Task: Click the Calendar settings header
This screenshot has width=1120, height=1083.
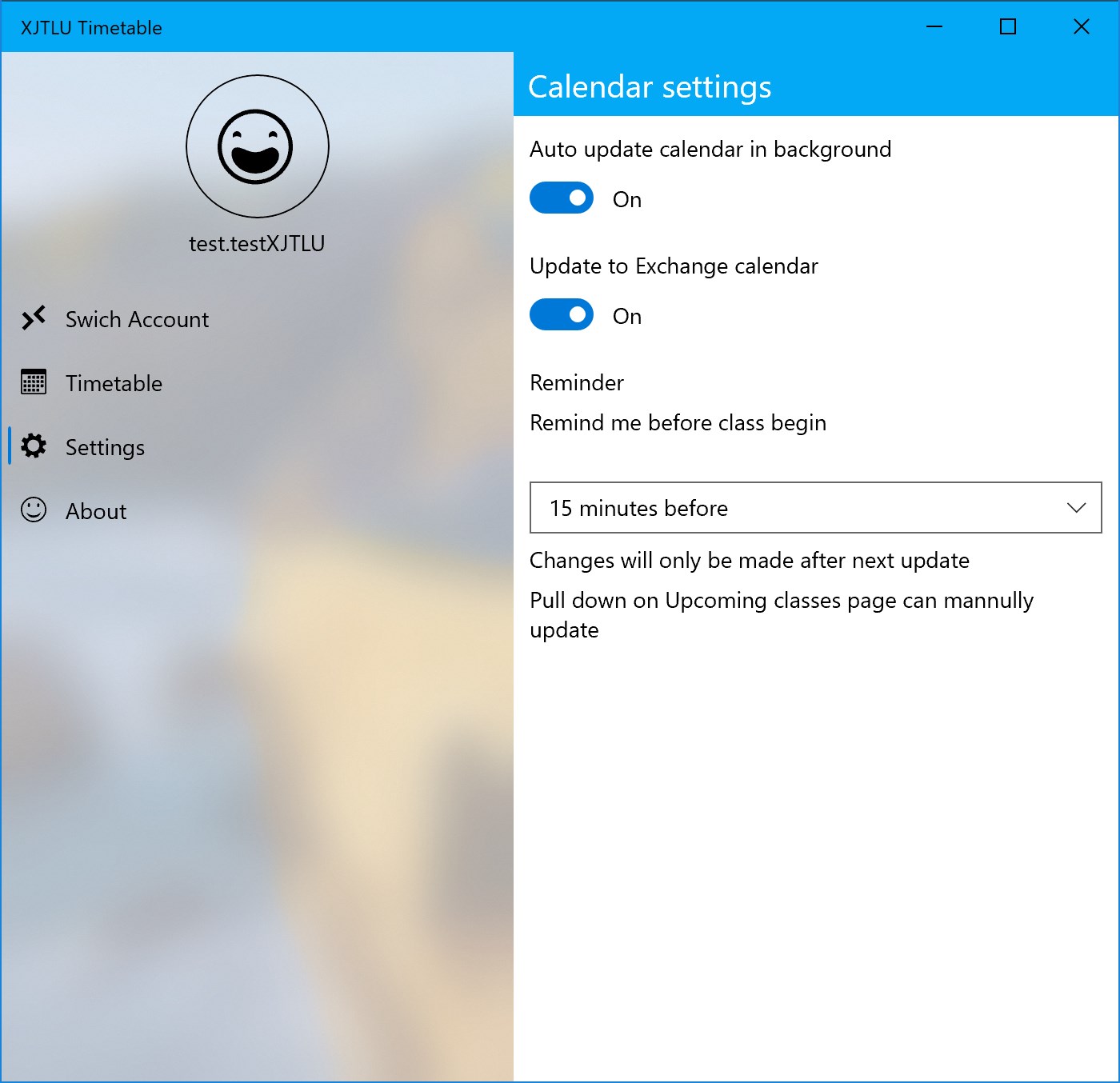Action: 650,86
